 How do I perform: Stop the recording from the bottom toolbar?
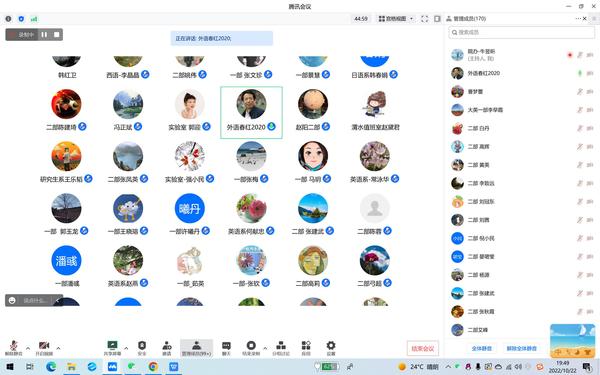pos(251,348)
